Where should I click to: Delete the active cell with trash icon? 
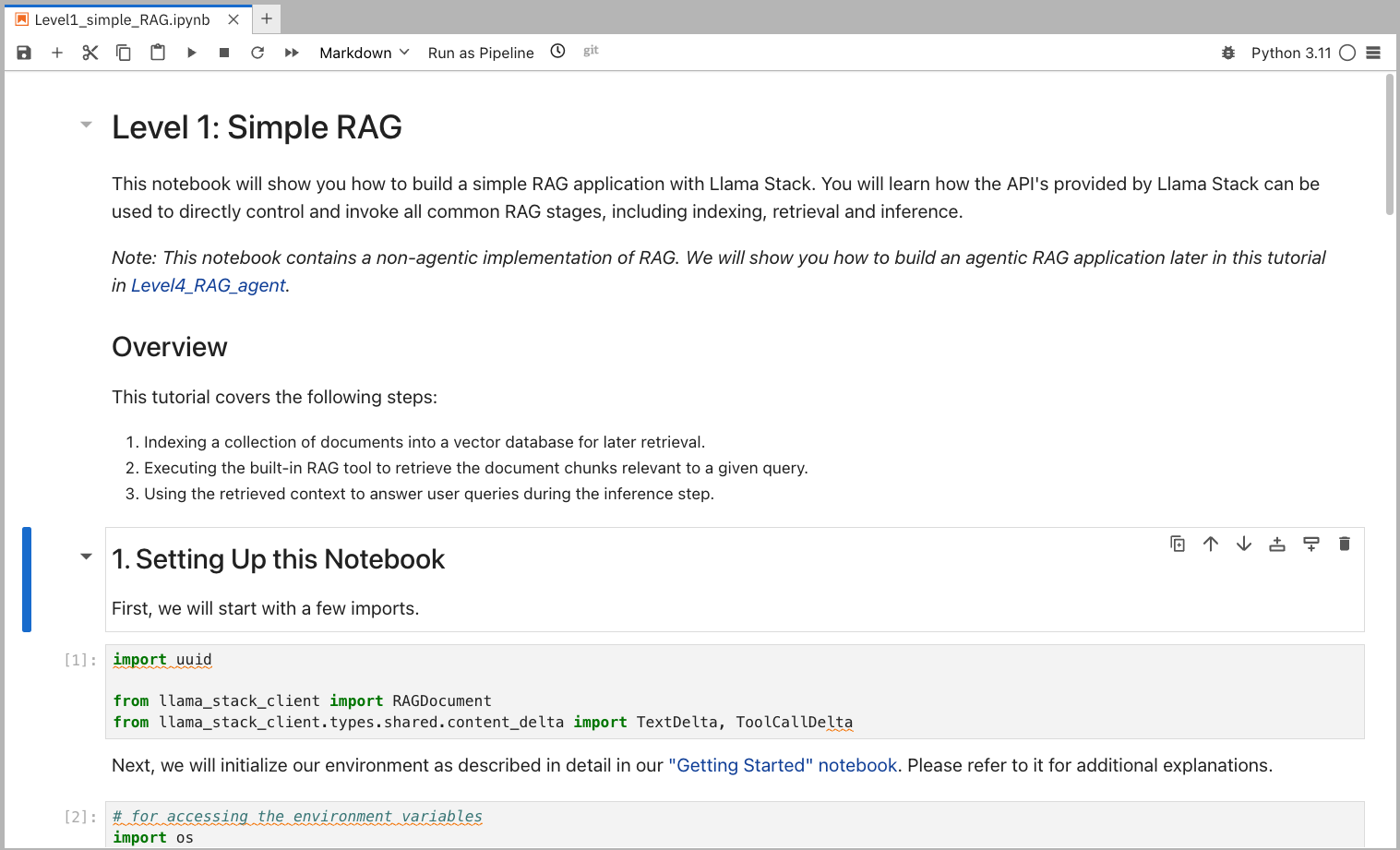tap(1345, 544)
